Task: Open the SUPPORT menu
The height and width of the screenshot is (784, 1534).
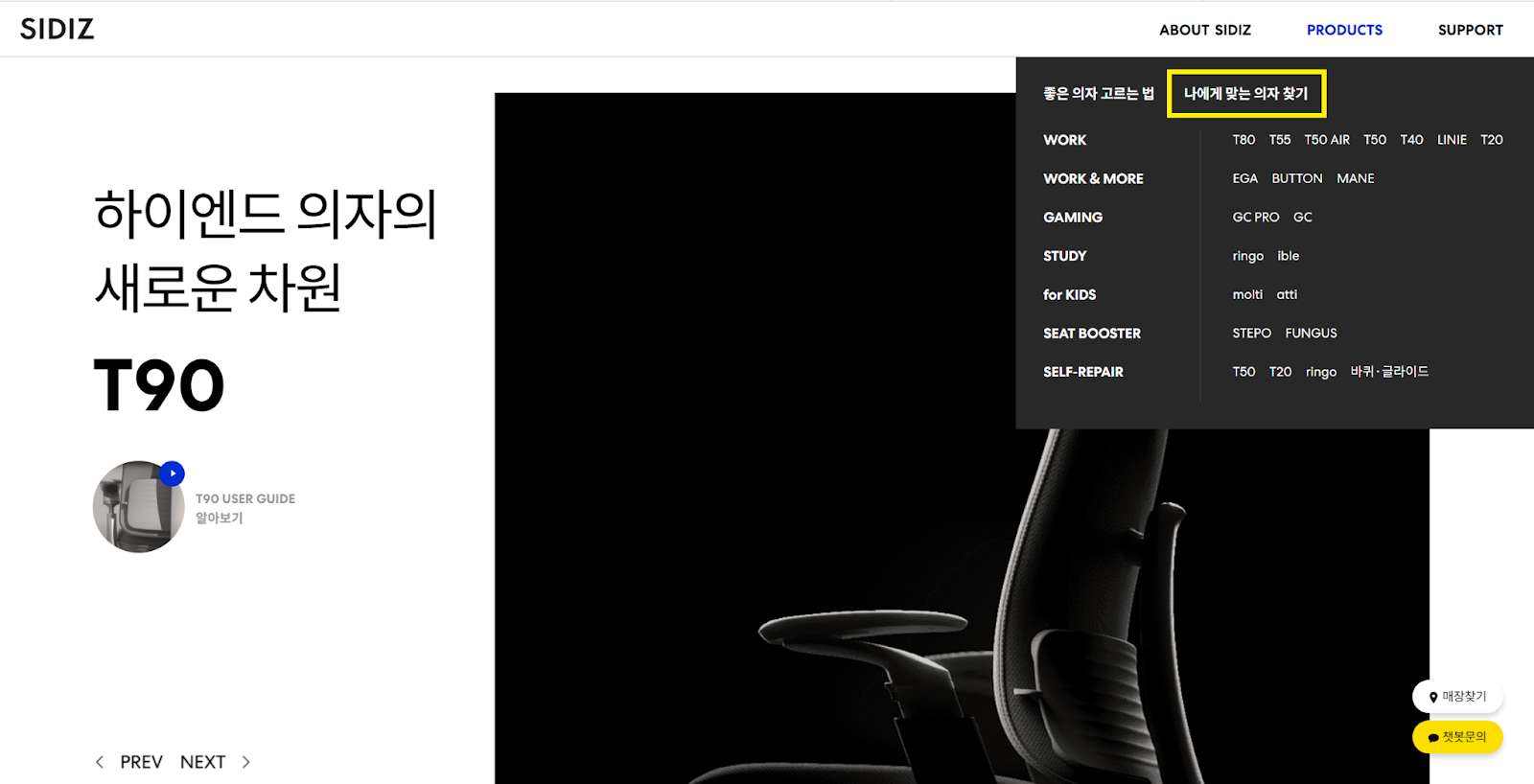Action: tap(1470, 30)
